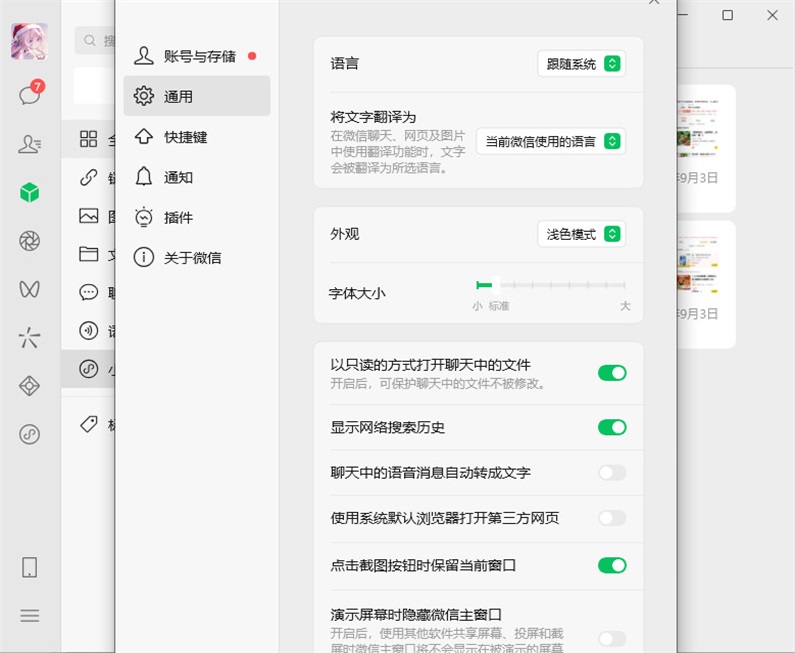Switch to 账号与存储 settings section
The height and width of the screenshot is (653, 795).
[198, 56]
